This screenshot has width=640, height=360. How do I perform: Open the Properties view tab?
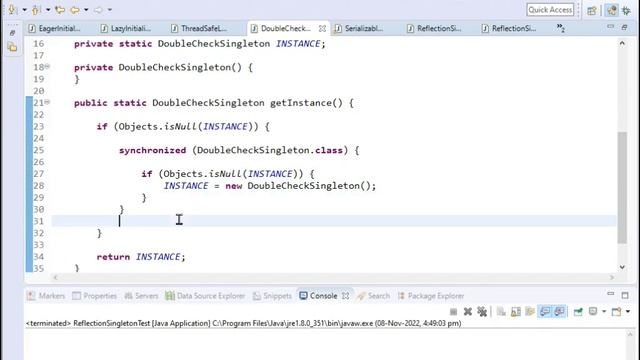click(x=95, y=296)
